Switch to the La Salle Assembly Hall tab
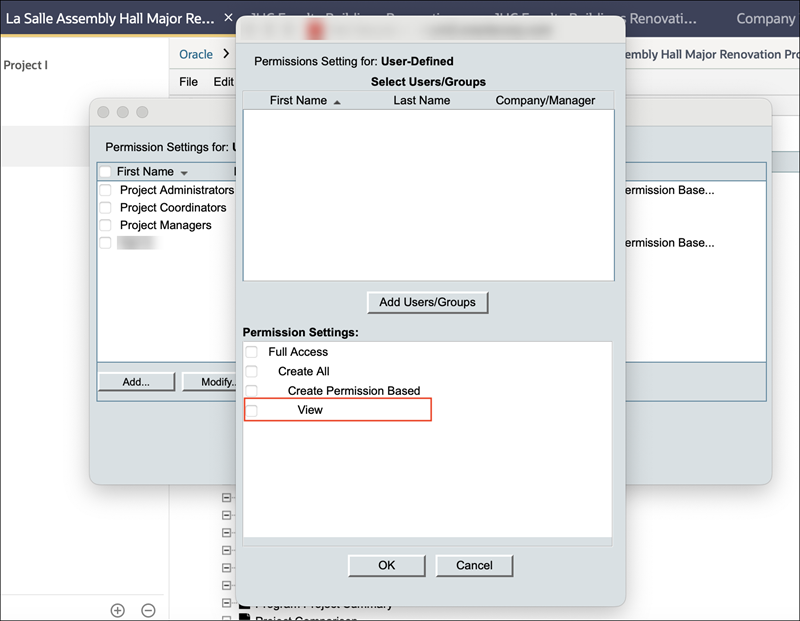Viewport: 800px width, 621px height. (110, 17)
